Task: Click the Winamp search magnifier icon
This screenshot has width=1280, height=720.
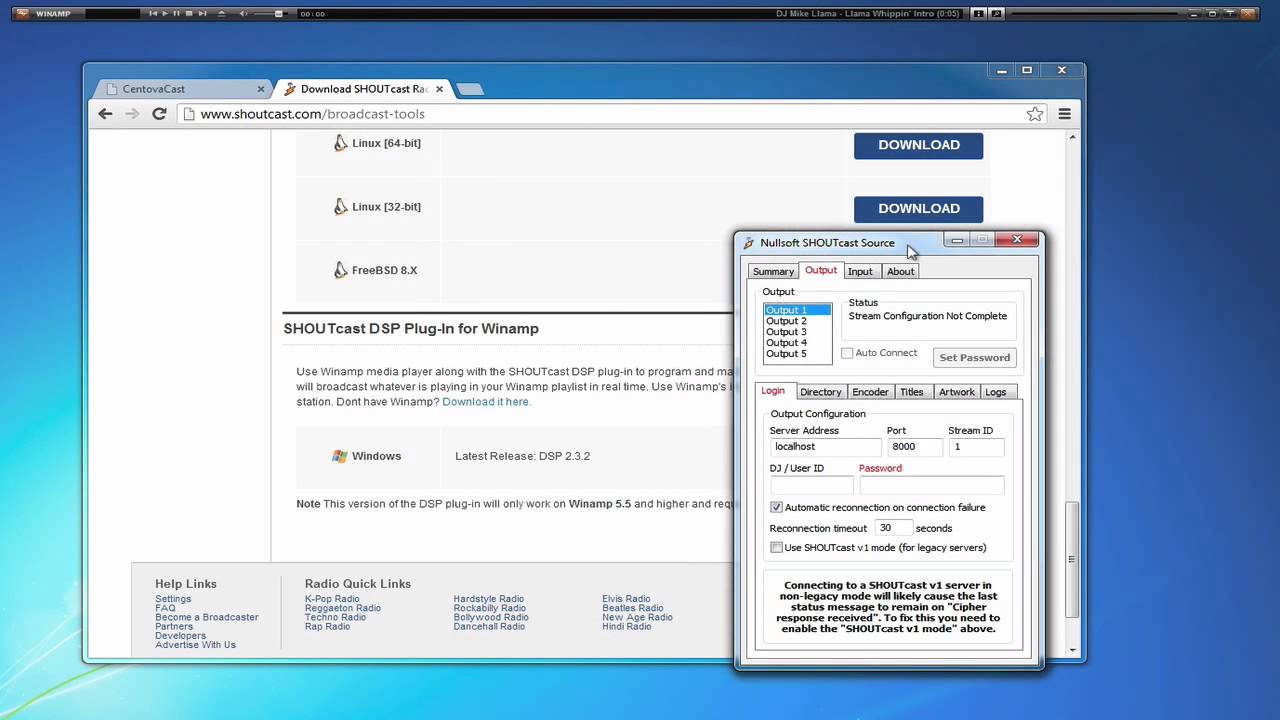Action: [996, 13]
